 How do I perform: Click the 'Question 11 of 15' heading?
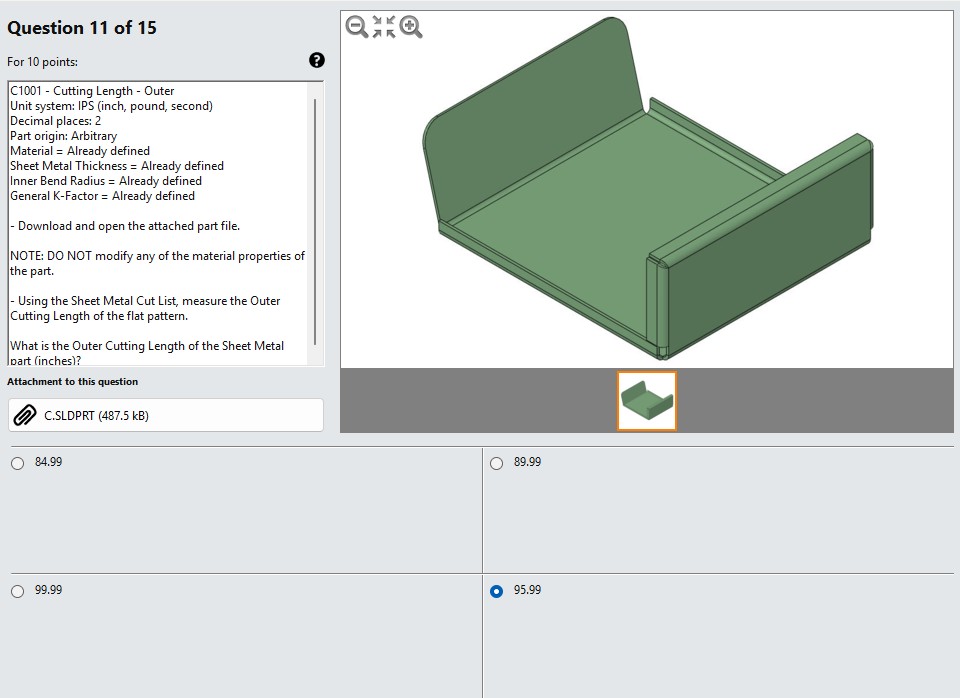coord(81,28)
